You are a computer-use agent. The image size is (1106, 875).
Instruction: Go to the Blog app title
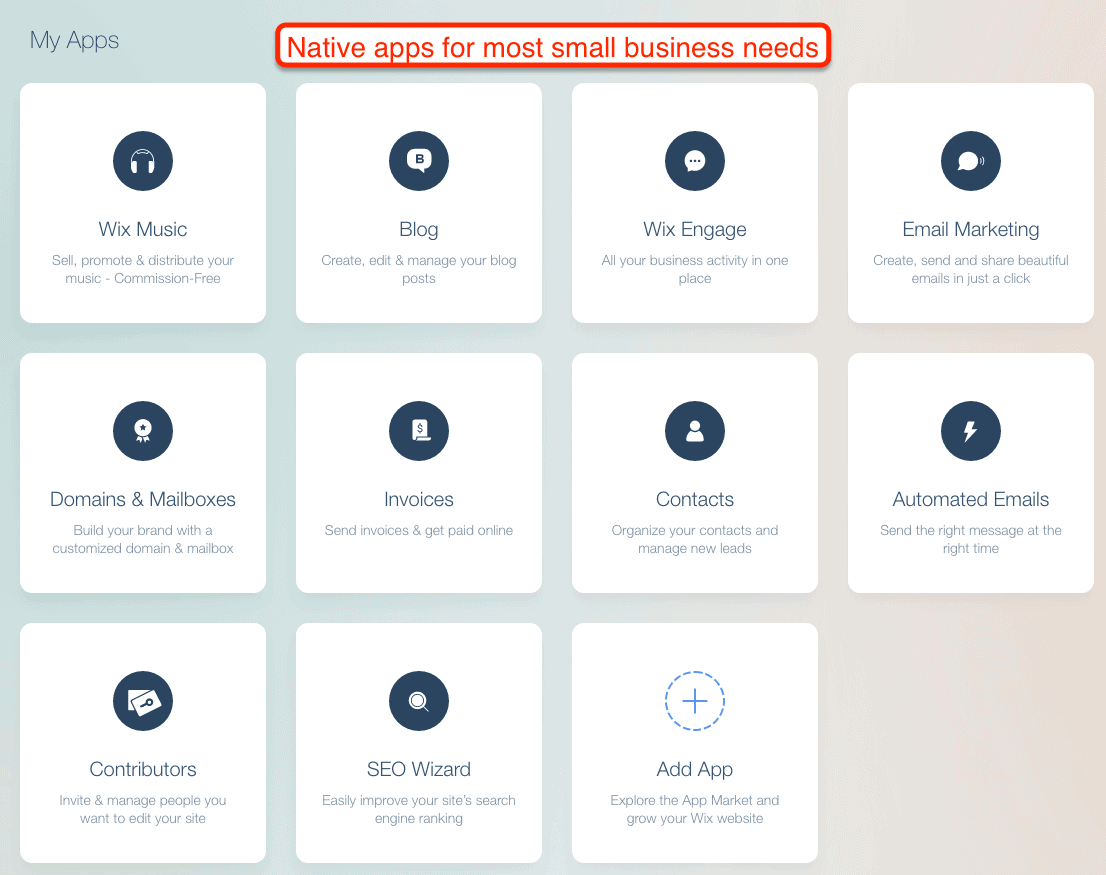[419, 230]
